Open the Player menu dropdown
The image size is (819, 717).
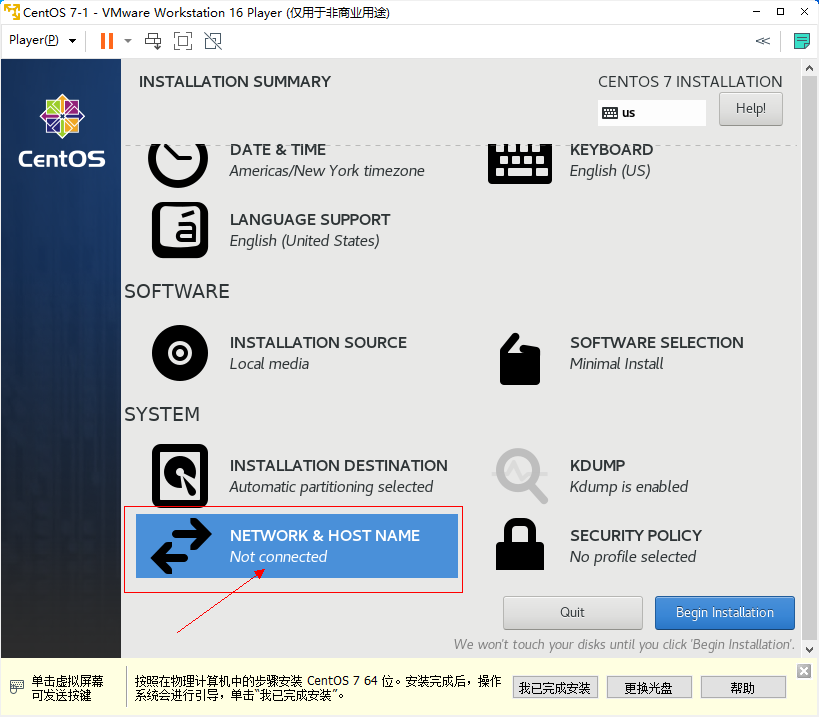[x=43, y=41]
